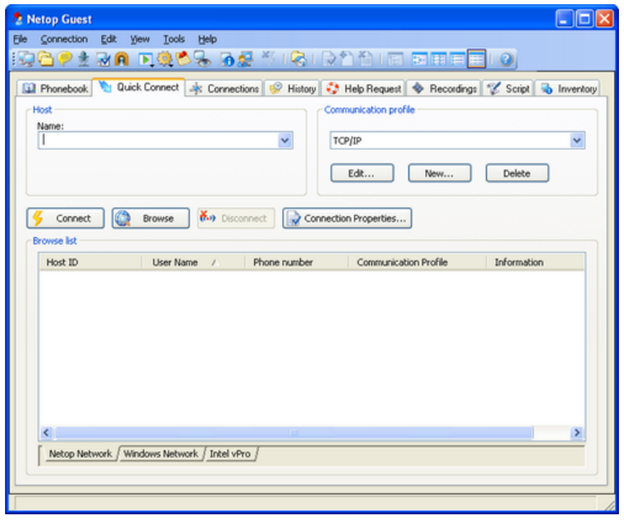This screenshot has height=521, width=624.
Task: Click the greyed tree view toolbar icon
Action: [x=395, y=59]
